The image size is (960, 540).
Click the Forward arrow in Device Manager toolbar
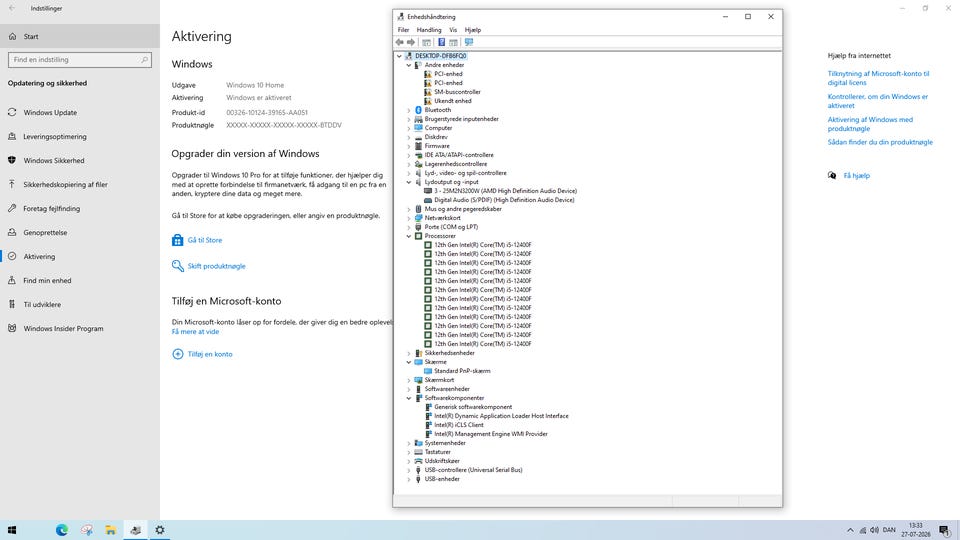[x=411, y=42]
